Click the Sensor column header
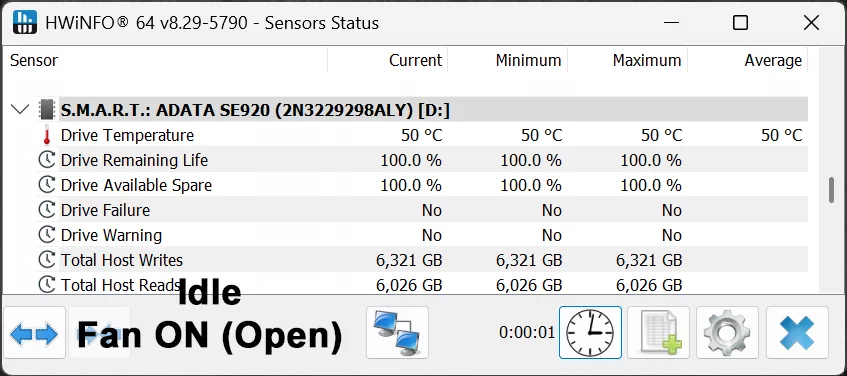This screenshot has width=847, height=376. coord(33,60)
